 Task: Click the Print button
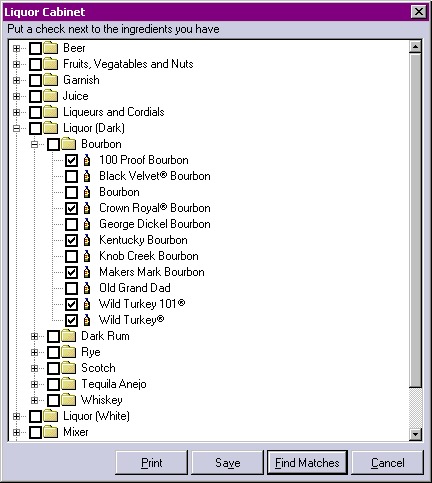pos(152,463)
